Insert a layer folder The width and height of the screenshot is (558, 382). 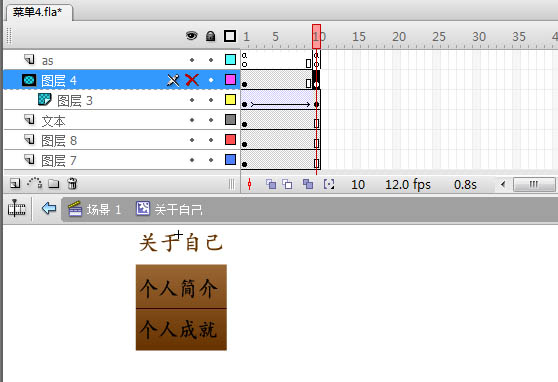pyautogui.click(x=54, y=184)
